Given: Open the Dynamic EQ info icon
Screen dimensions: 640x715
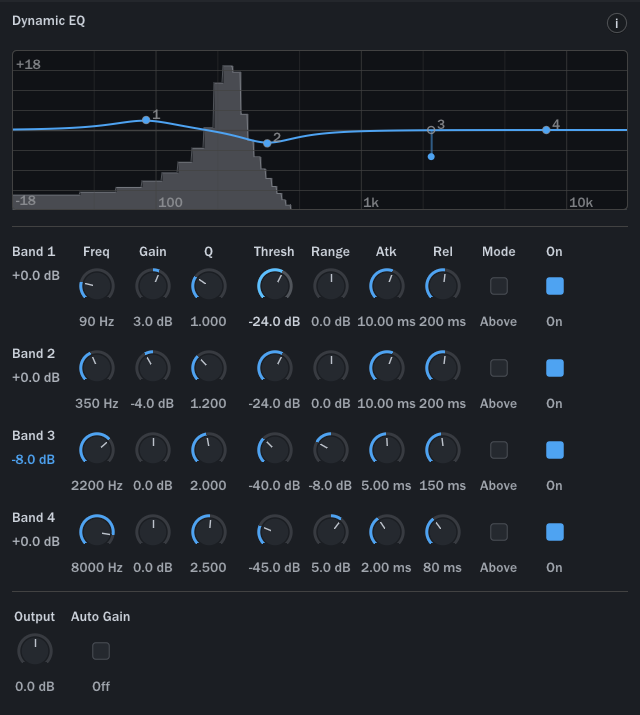Looking at the screenshot, I should click(x=616, y=23).
